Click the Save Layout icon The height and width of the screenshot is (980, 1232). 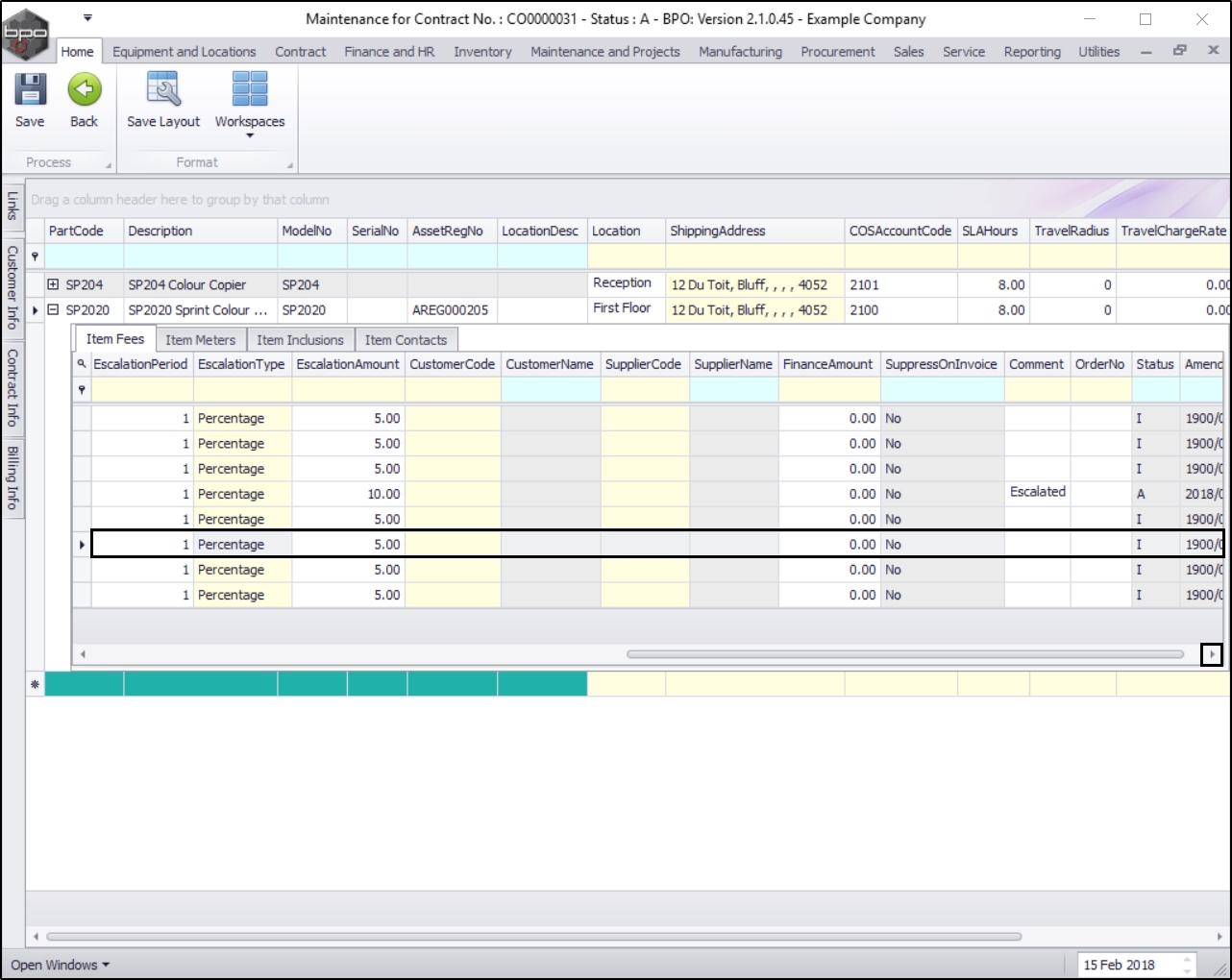[163, 90]
